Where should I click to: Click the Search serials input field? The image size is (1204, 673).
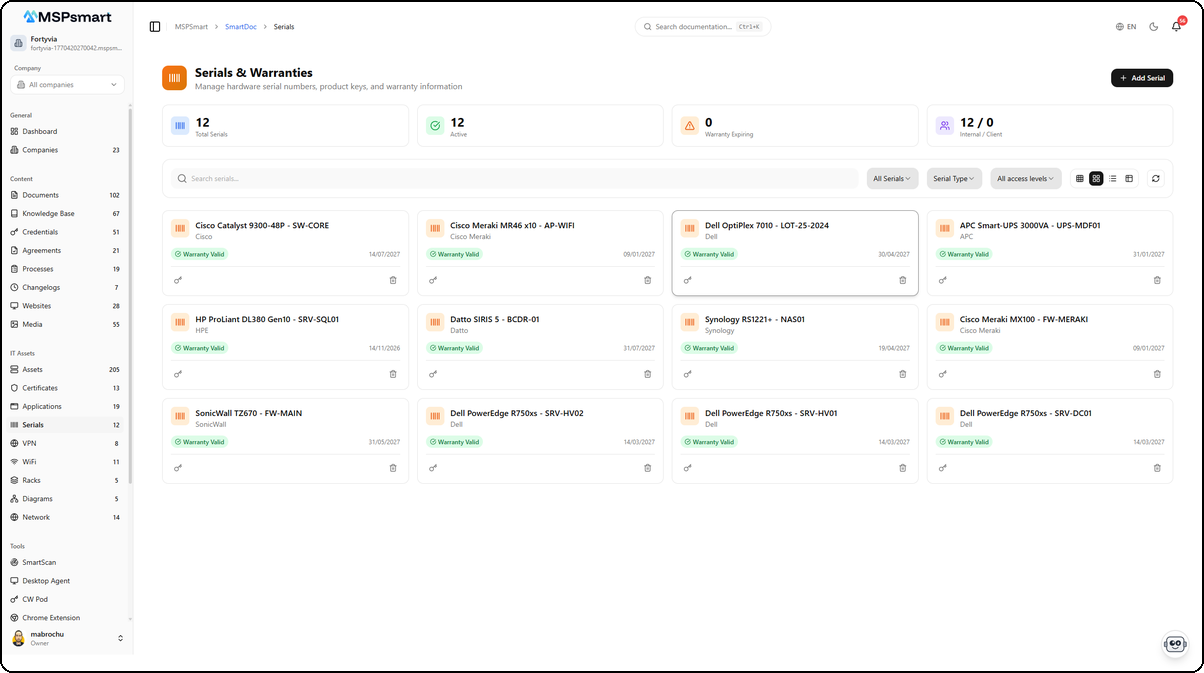[514, 179]
